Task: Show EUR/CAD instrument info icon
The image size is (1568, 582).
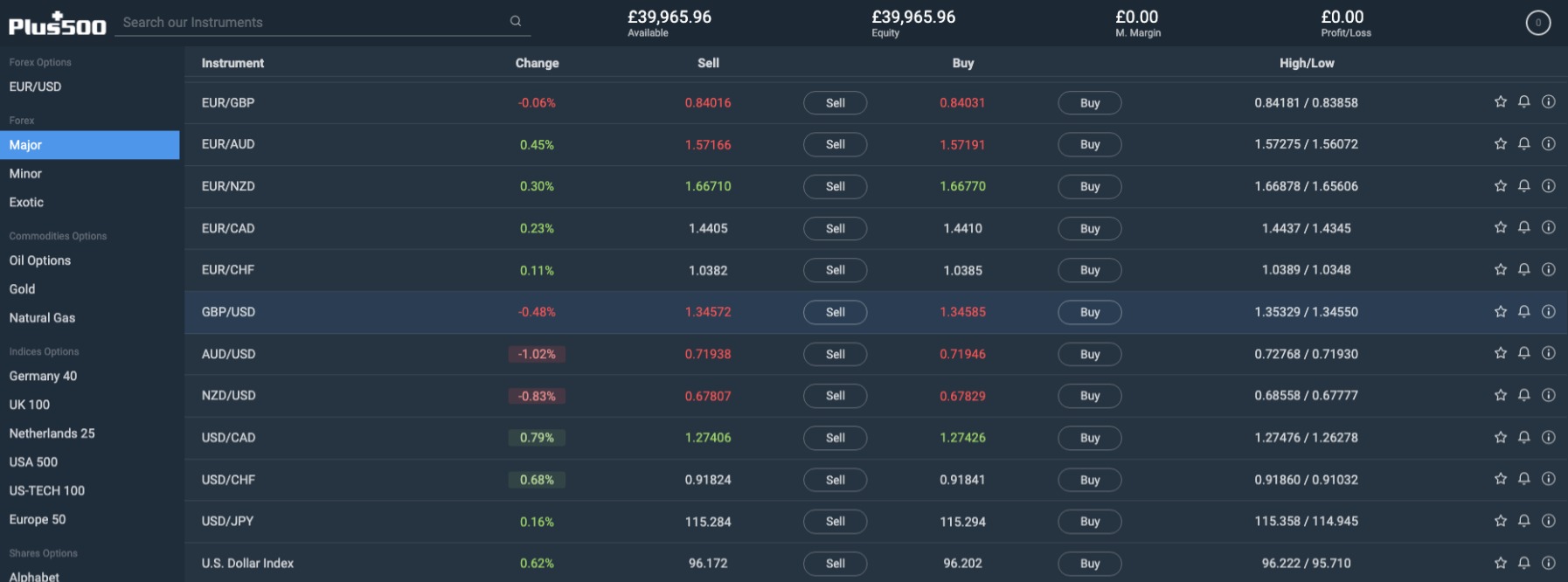Action: [x=1549, y=227]
